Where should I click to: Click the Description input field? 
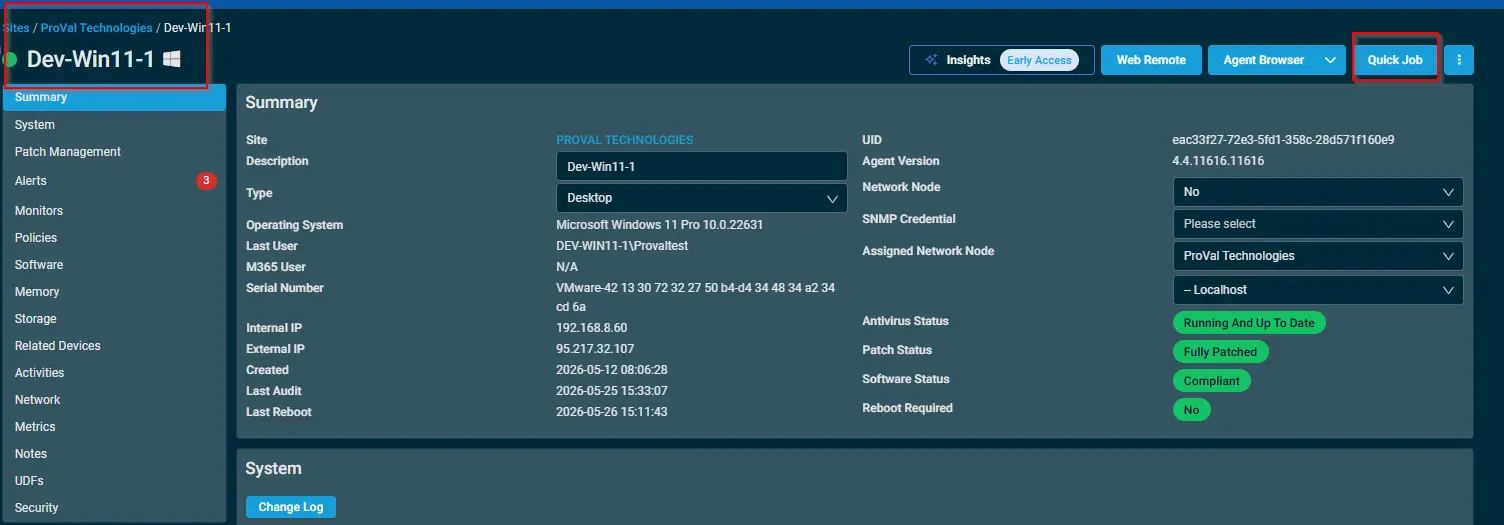click(702, 166)
